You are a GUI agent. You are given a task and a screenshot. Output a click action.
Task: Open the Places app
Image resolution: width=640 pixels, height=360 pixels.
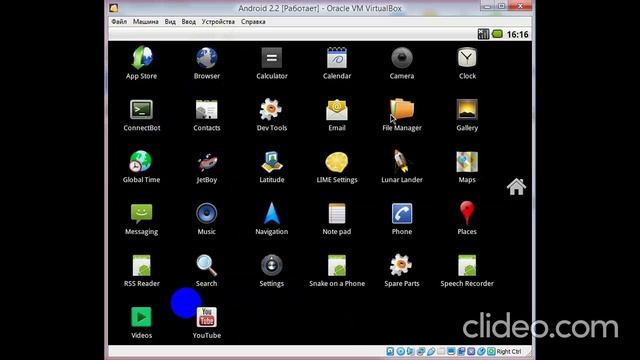pyautogui.click(x=467, y=218)
